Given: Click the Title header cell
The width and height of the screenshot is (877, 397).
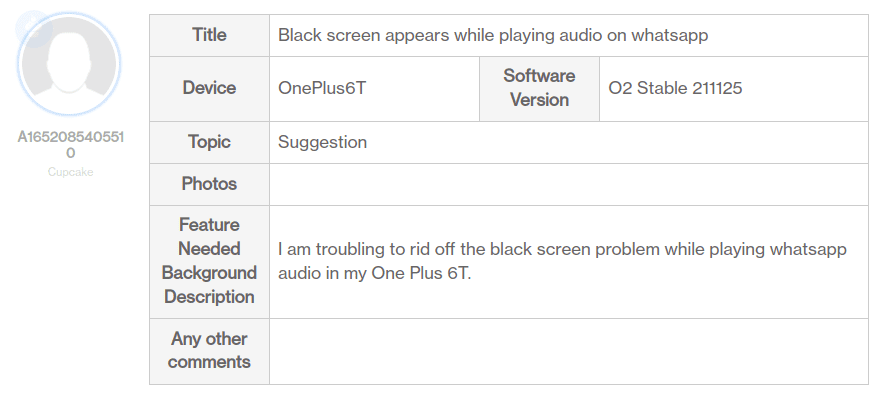Looking at the screenshot, I should 209,35.
